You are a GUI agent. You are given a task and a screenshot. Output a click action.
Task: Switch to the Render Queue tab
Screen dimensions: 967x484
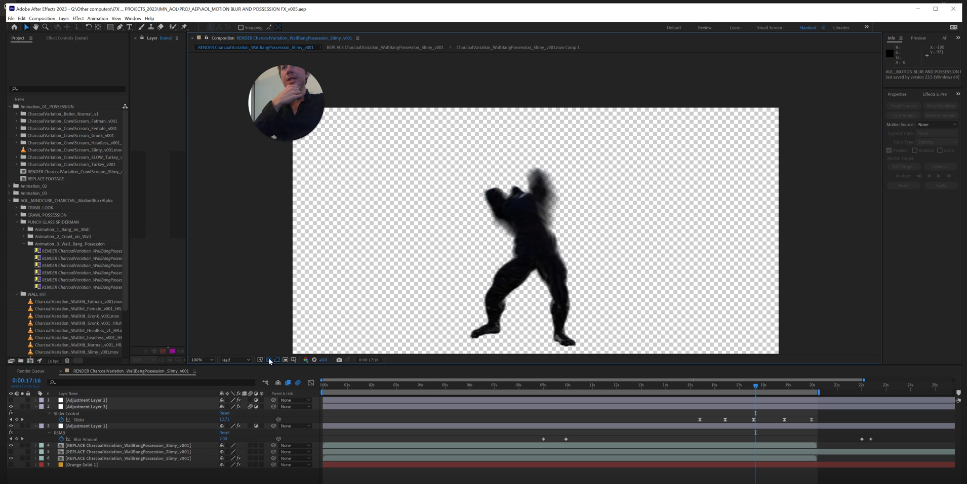click(x=30, y=371)
